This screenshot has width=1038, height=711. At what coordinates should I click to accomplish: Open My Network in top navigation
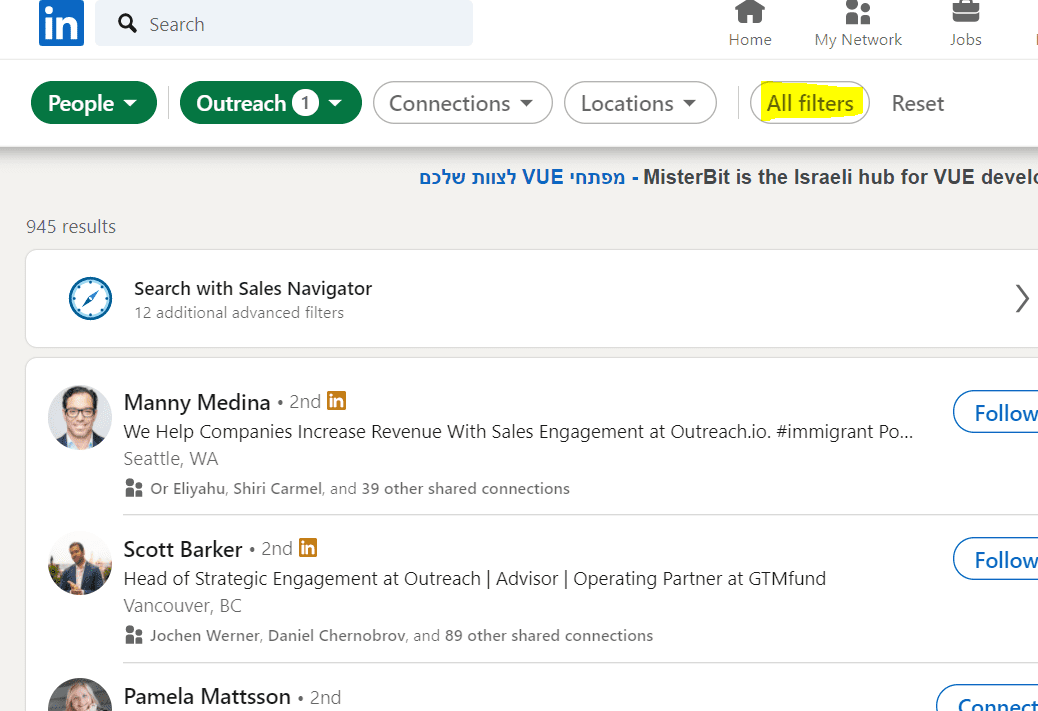coord(858,24)
